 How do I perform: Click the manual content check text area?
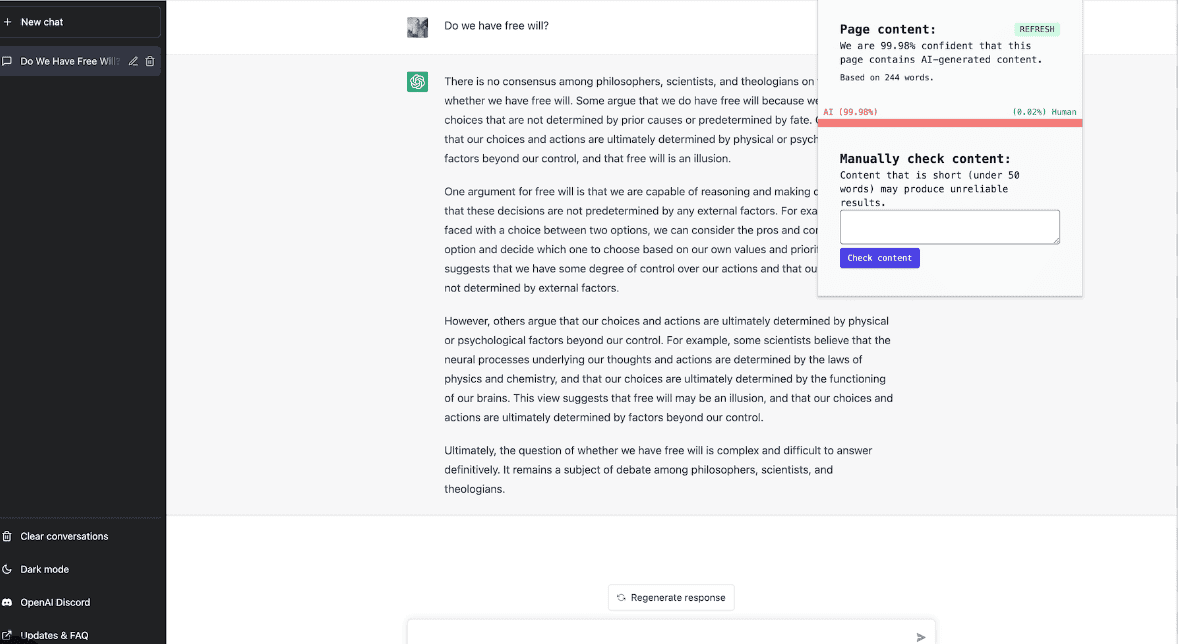950,227
